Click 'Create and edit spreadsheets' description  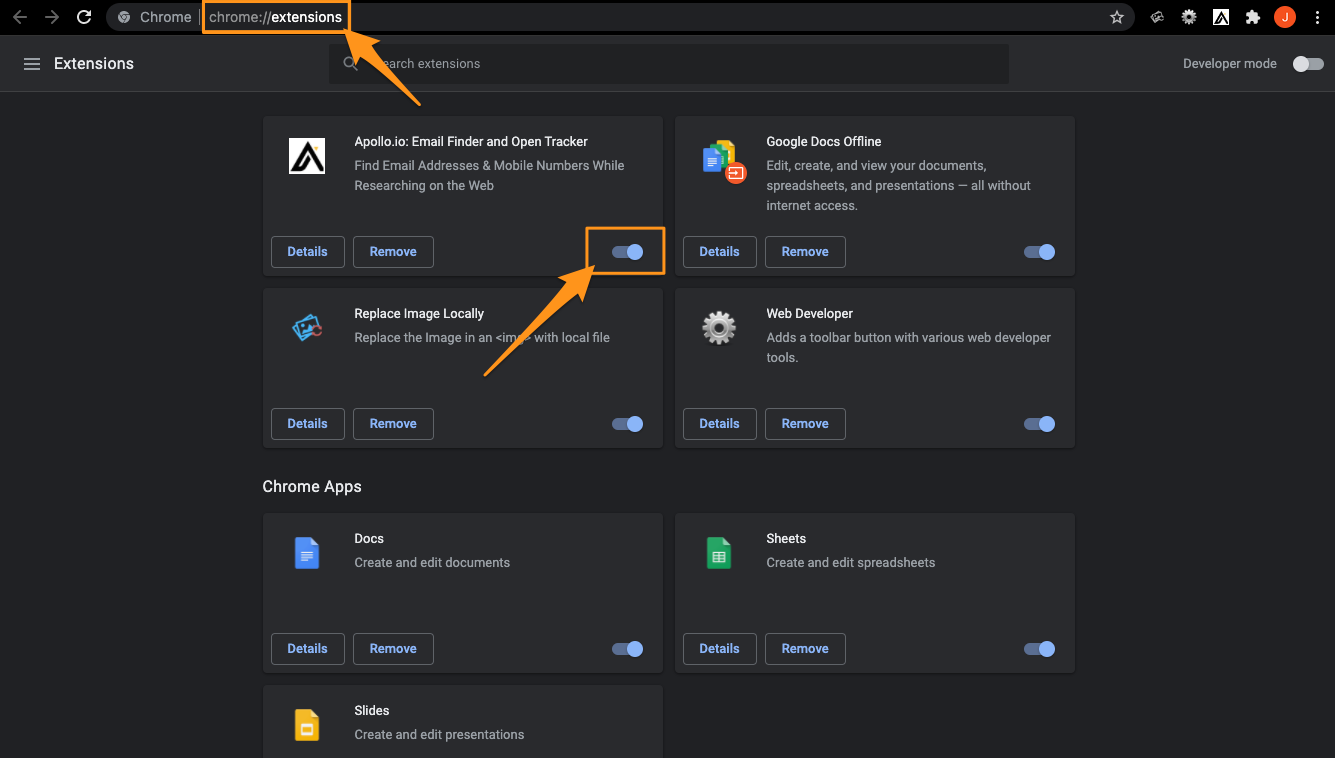(851, 563)
